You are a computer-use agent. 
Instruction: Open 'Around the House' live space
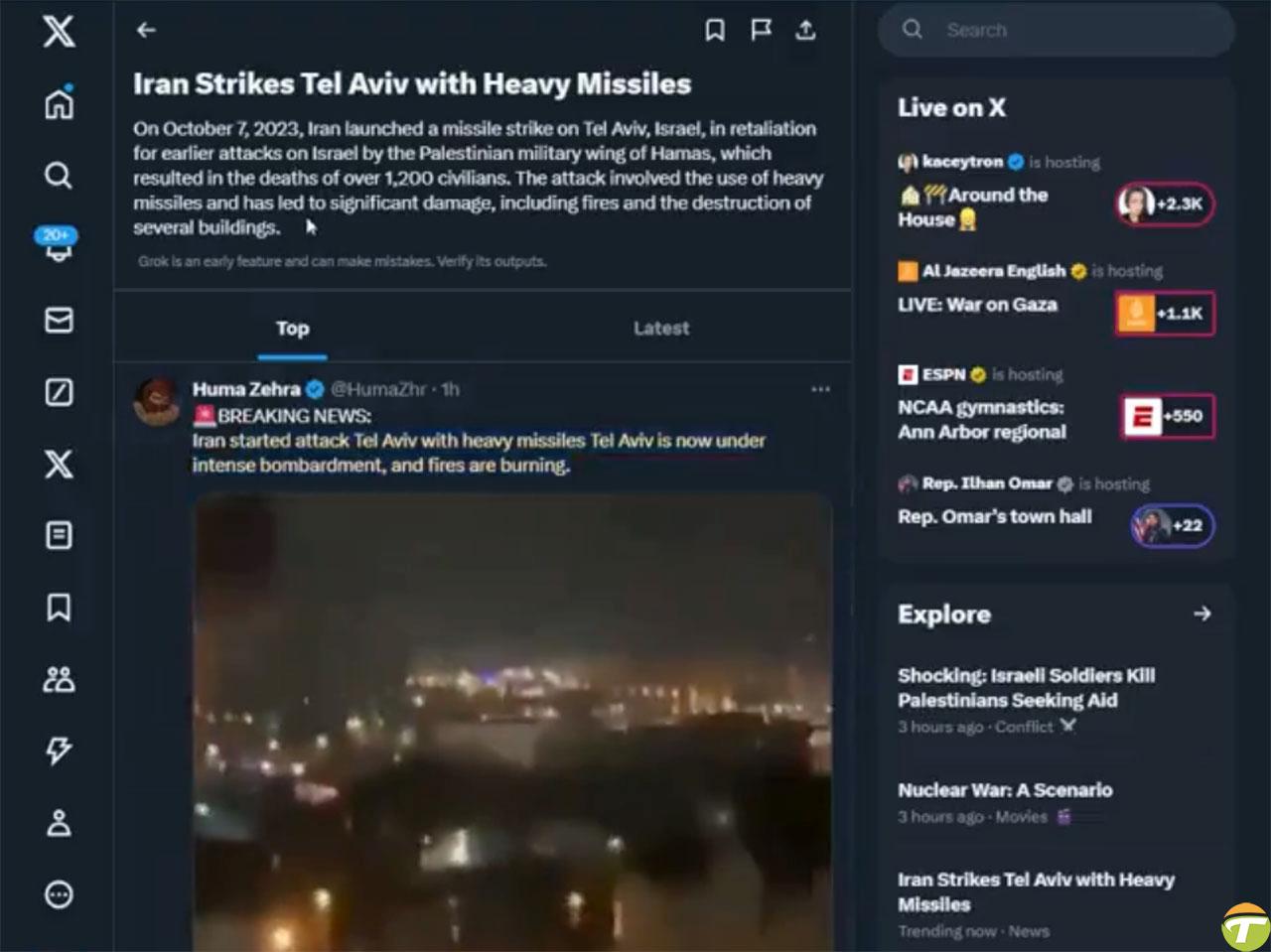point(973,207)
